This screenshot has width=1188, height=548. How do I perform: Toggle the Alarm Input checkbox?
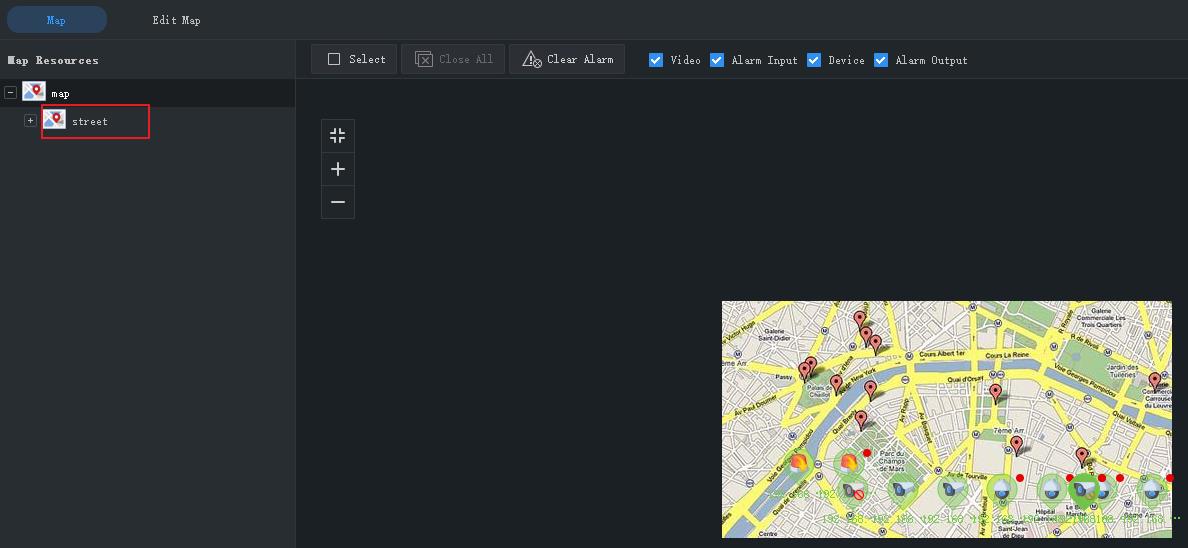coord(717,60)
